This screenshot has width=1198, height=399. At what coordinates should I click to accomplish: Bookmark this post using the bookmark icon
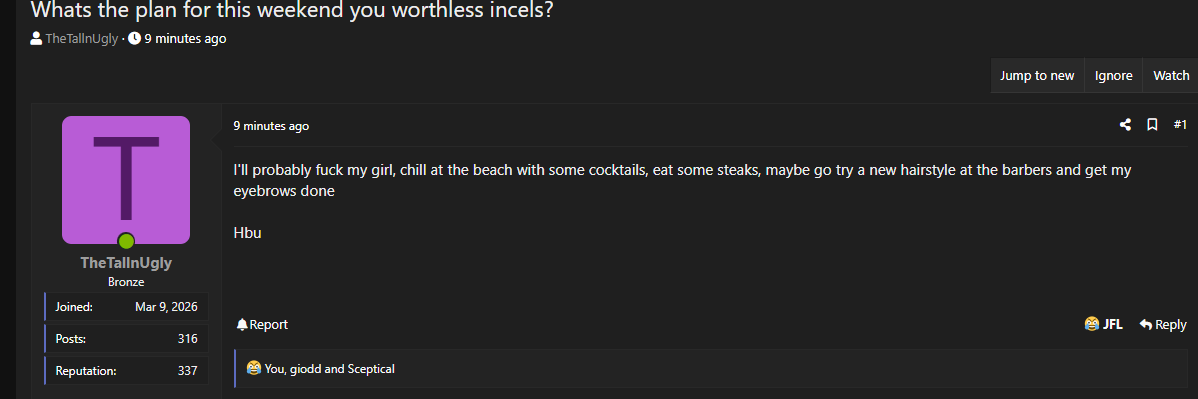(1152, 125)
